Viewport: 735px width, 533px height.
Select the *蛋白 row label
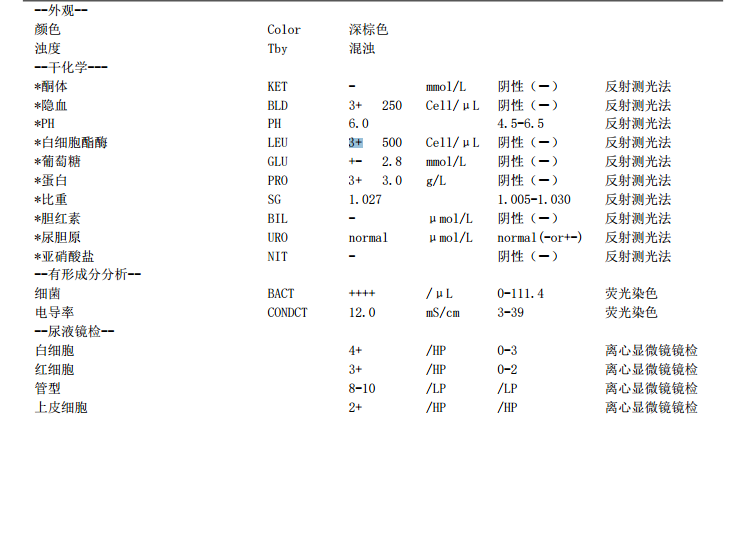[x=51, y=180]
